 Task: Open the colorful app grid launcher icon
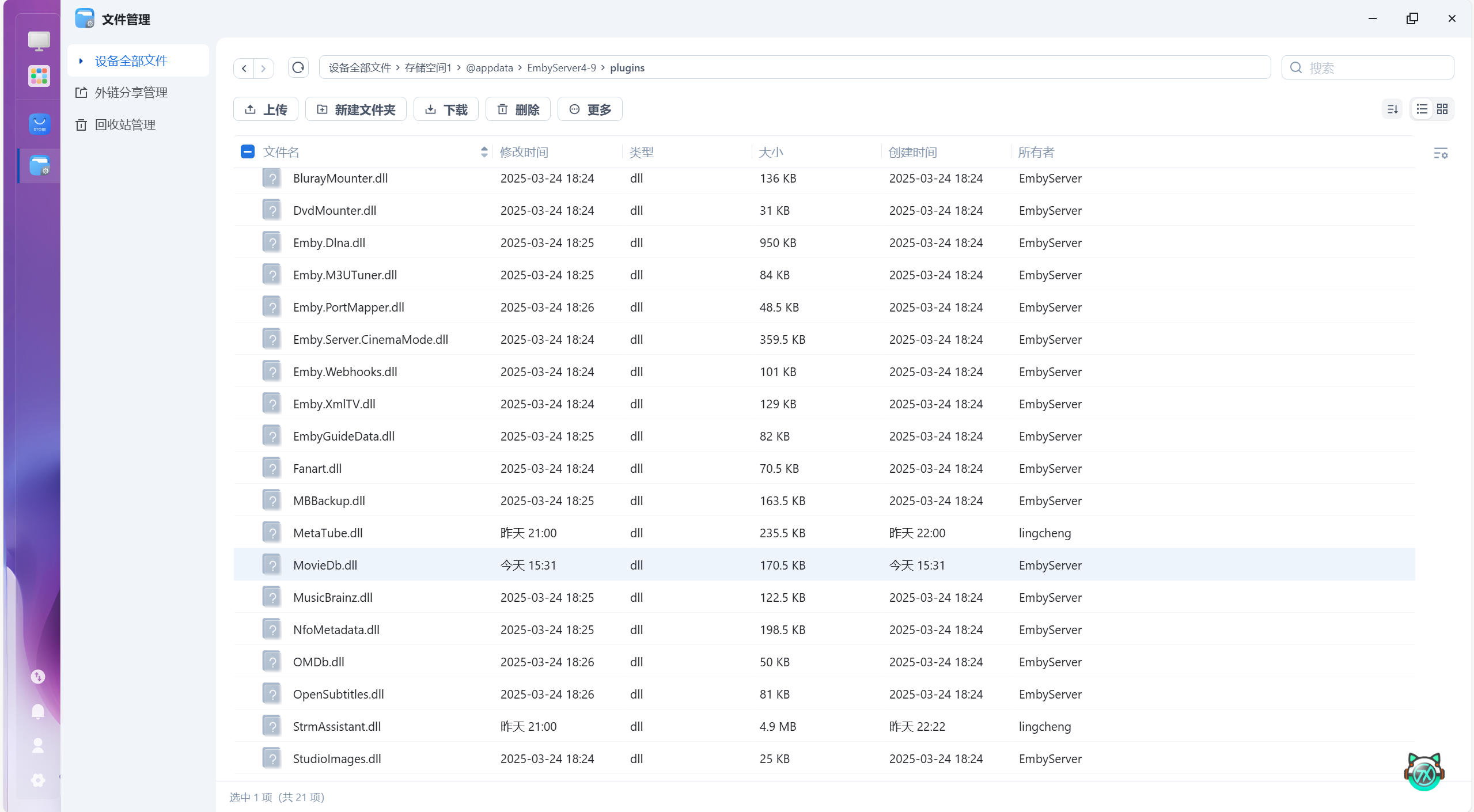tap(39, 76)
